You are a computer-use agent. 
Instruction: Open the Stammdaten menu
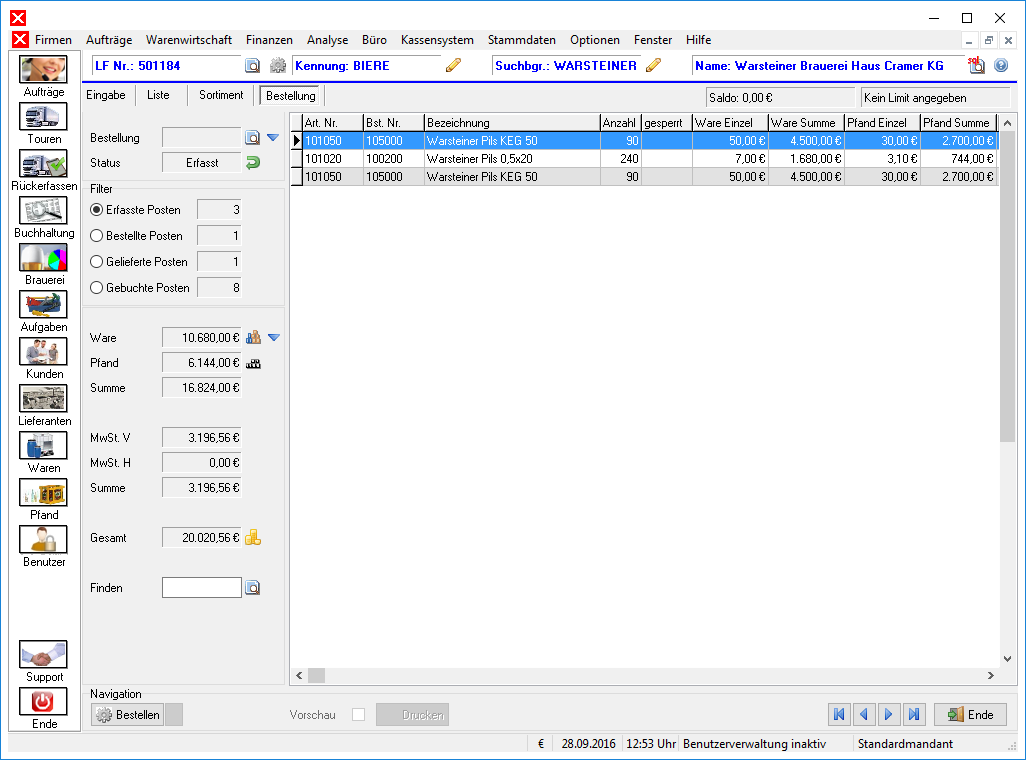522,40
